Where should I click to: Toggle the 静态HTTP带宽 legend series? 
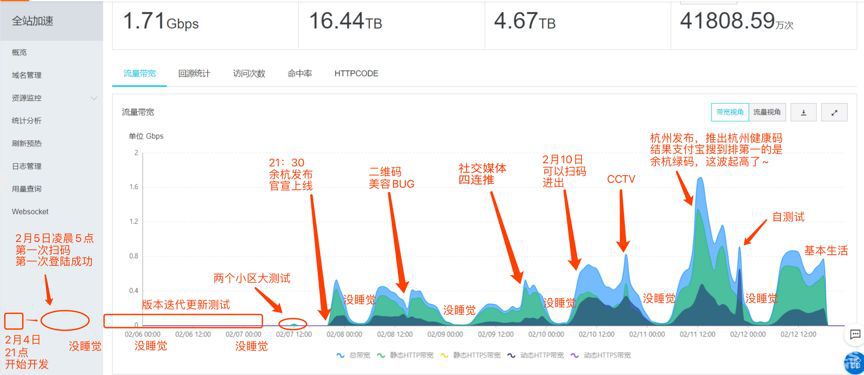coord(404,356)
